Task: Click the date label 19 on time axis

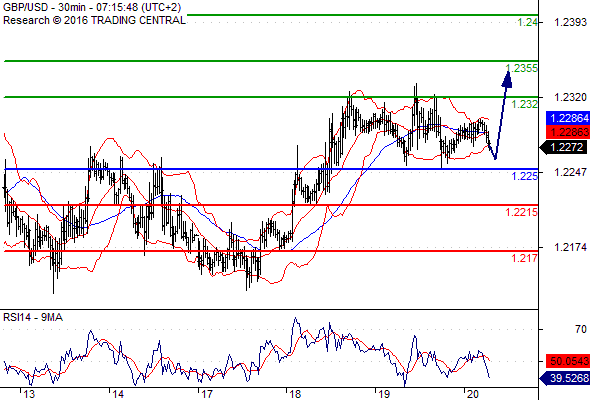Action: click(384, 394)
